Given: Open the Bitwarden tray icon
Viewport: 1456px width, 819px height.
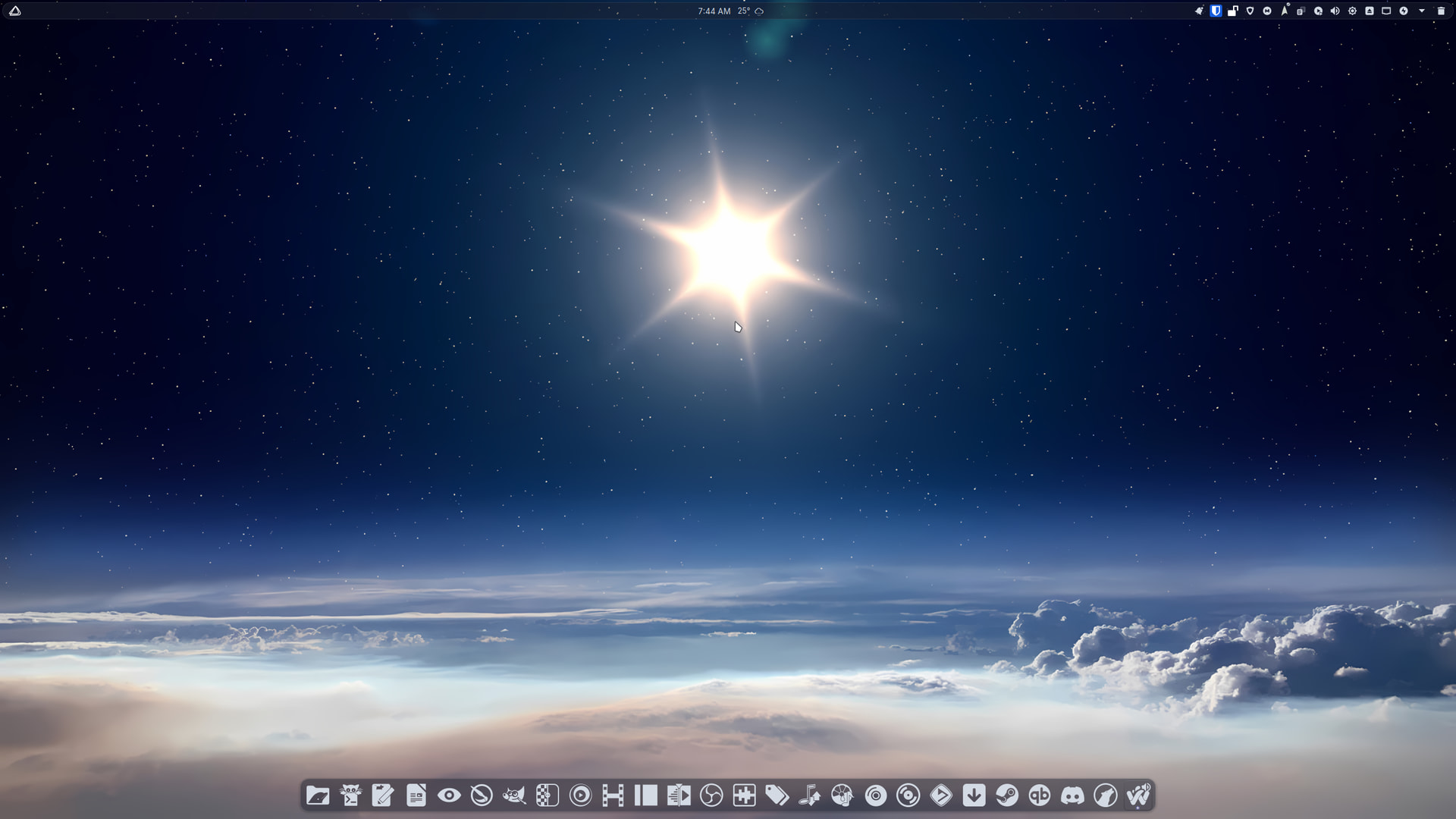Looking at the screenshot, I should pyautogui.click(x=1216, y=11).
